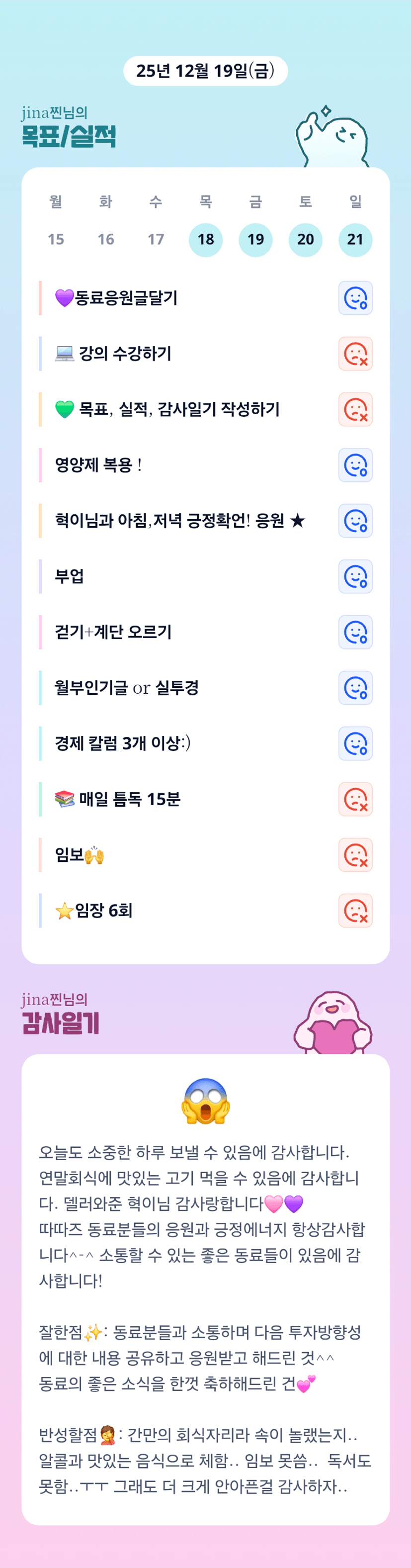411x1568 pixels.
Task: Click sad face icon for 임장 6회
Action: (x=355, y=911)
